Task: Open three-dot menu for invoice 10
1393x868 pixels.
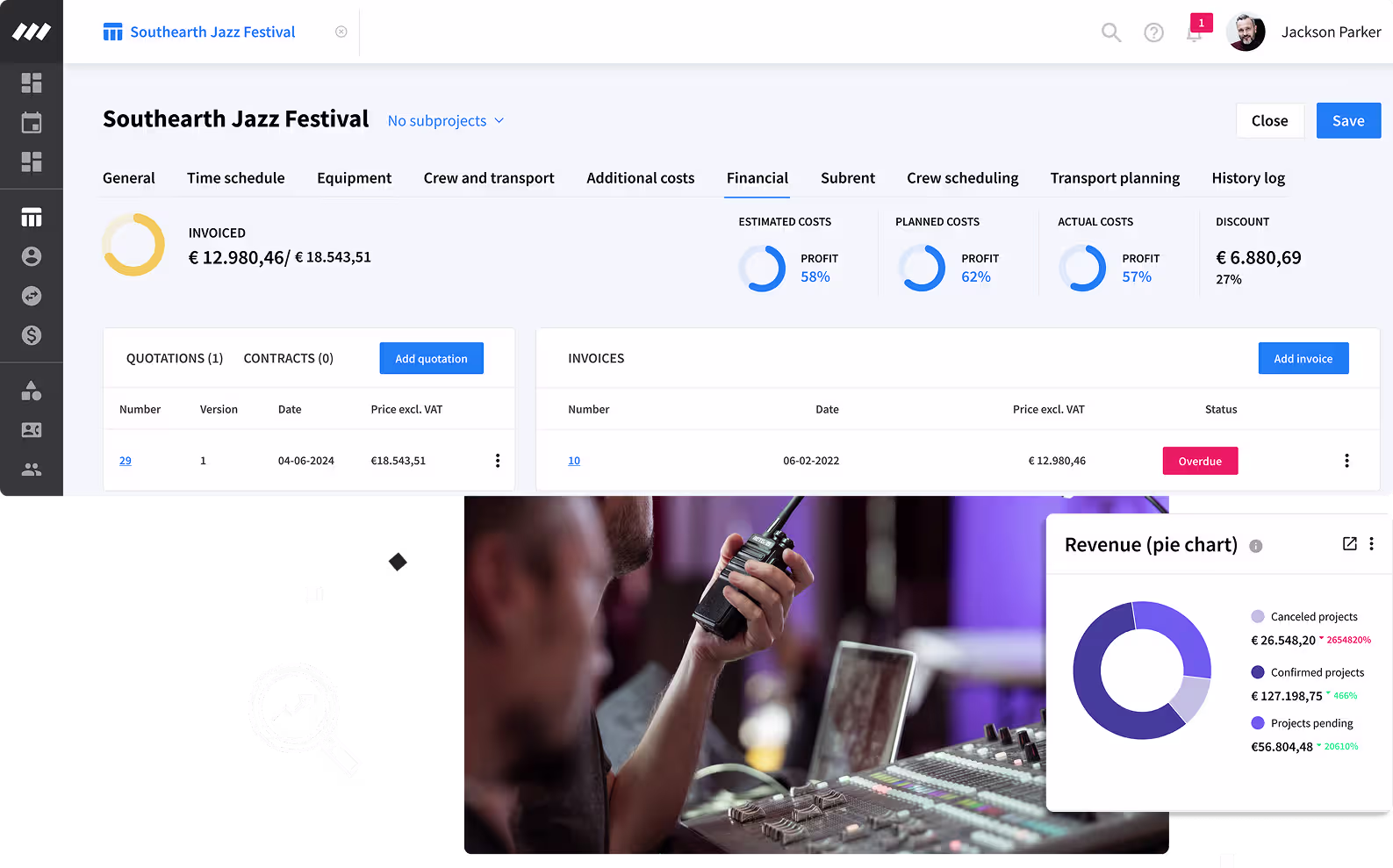Action: point(1346,461)
